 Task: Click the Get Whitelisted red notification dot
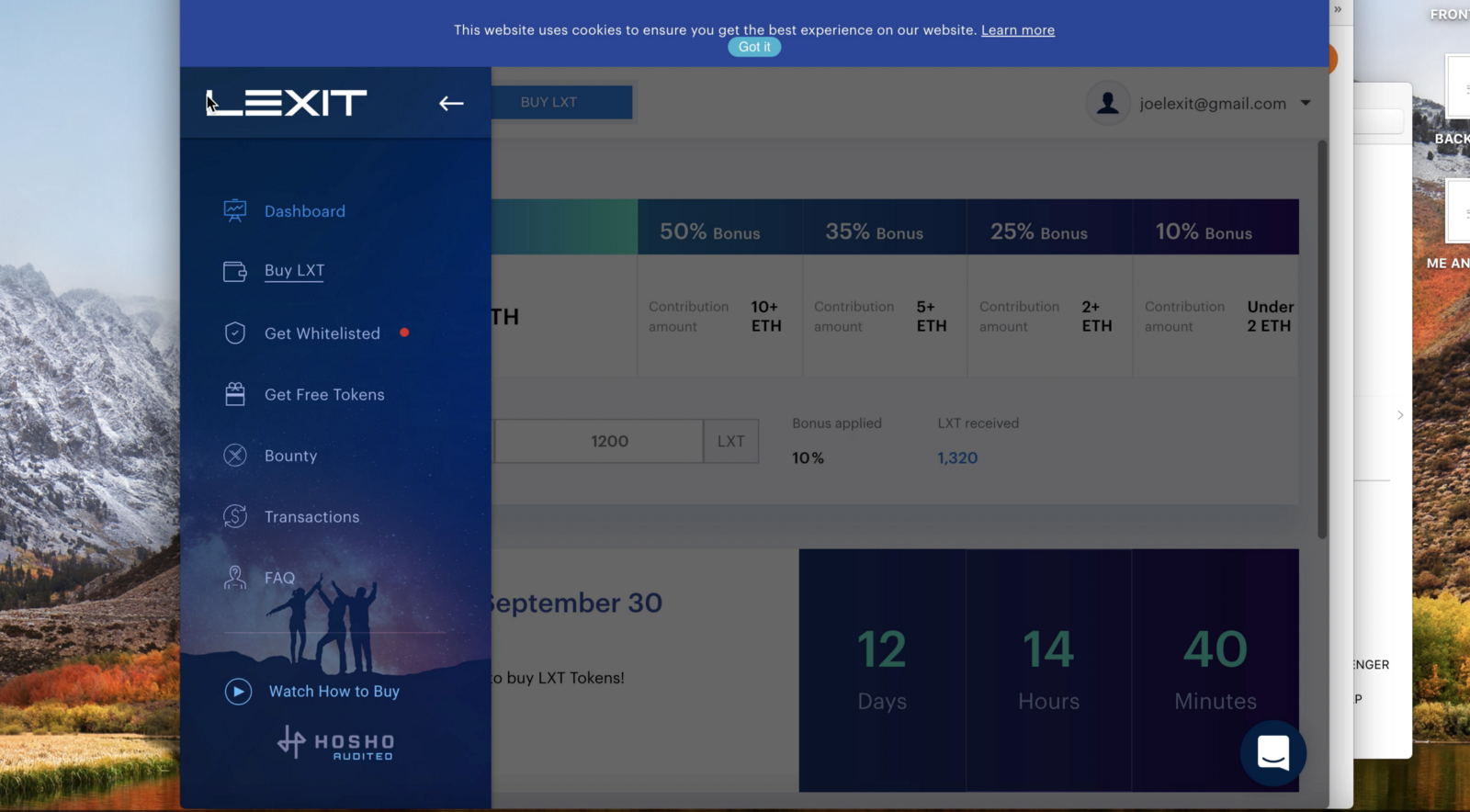pos(404,333)
